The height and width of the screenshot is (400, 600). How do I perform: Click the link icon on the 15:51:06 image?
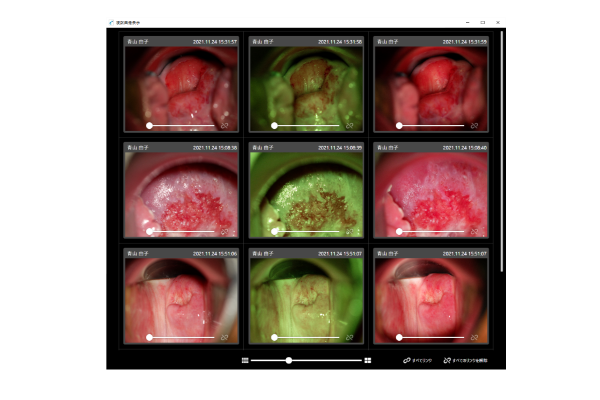(x=224, y=338)
